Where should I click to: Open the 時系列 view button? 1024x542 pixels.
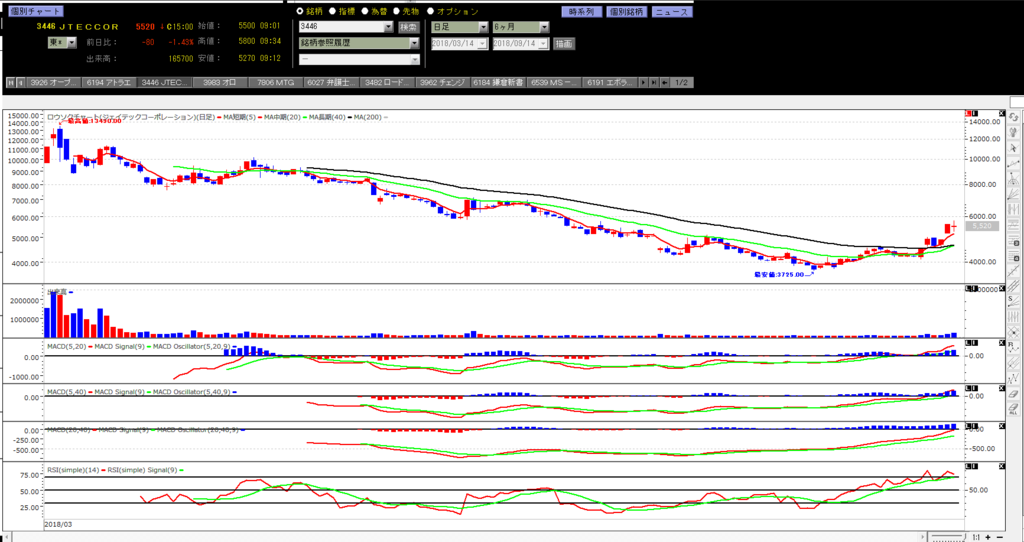pyautogui.click(x=581, y=12)
